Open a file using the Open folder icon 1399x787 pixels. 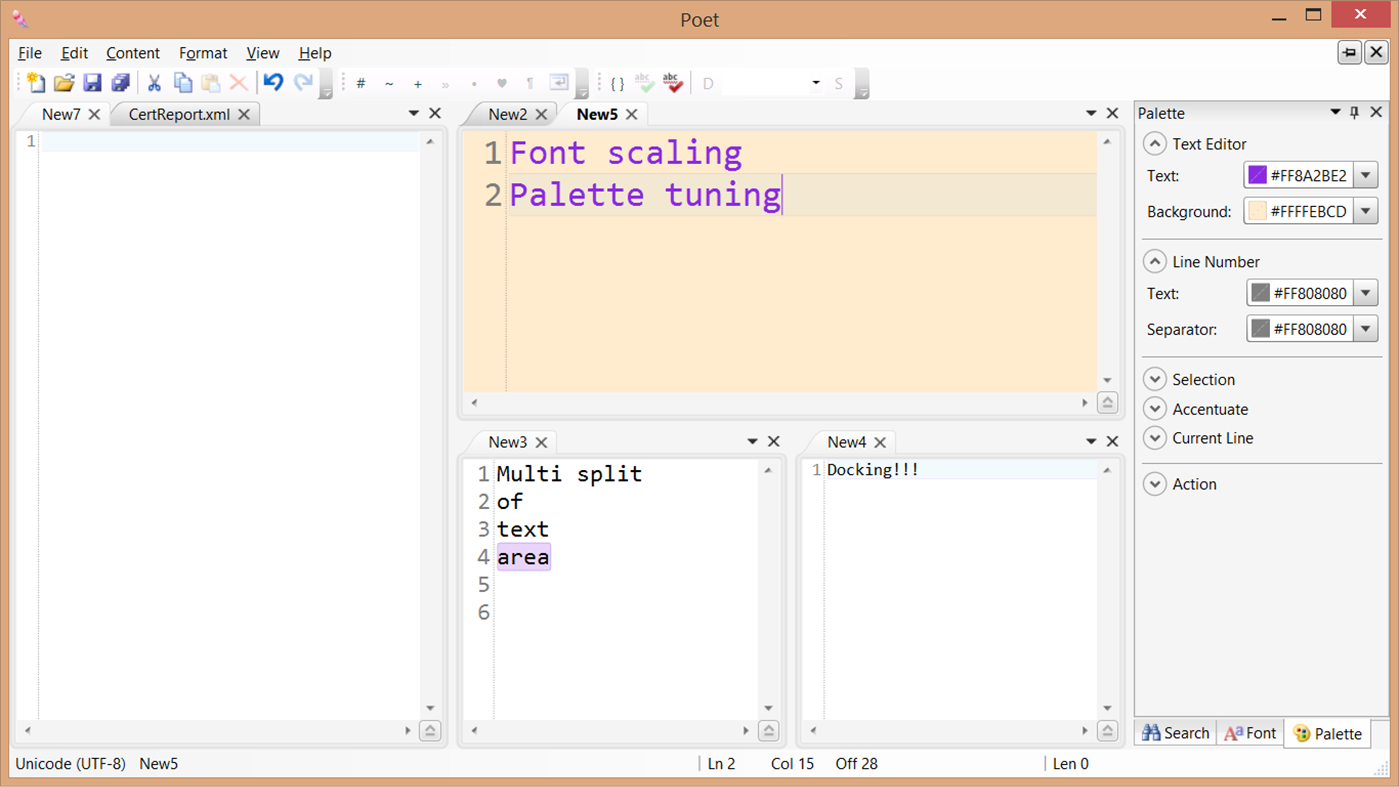pos(63,83)
